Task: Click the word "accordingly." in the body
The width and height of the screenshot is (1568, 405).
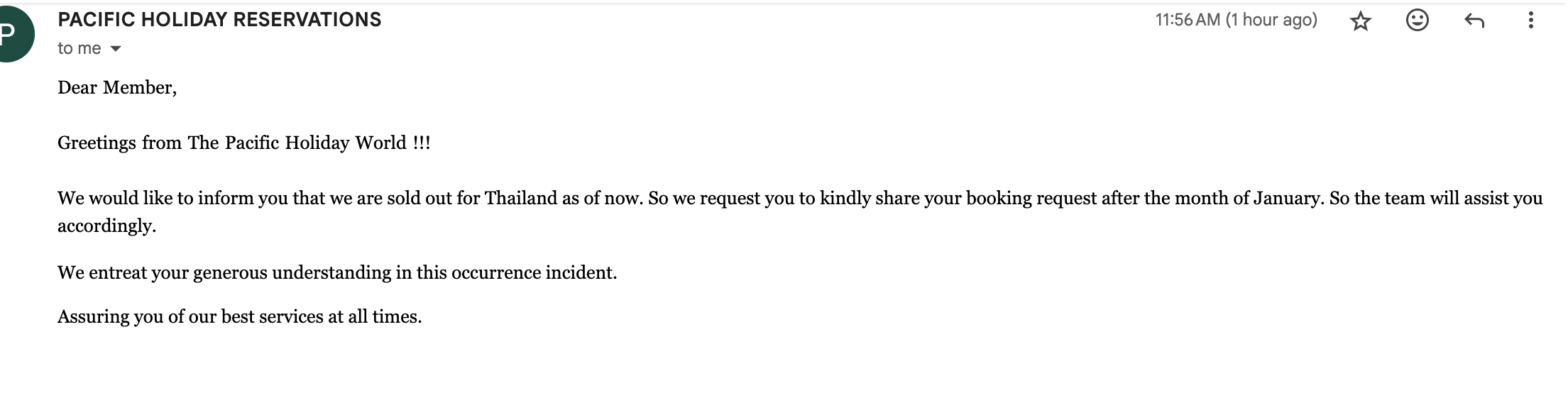Action: coord(106,226)
